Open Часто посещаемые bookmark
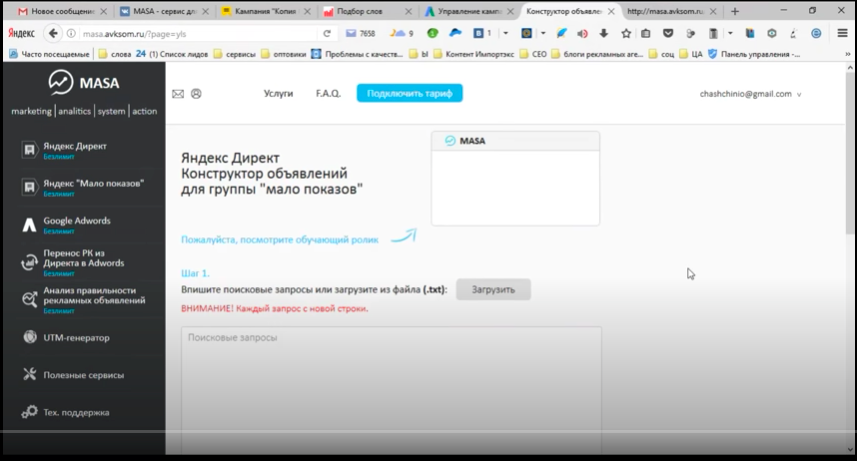The image size is (857, 461). (x=49, y=54)
